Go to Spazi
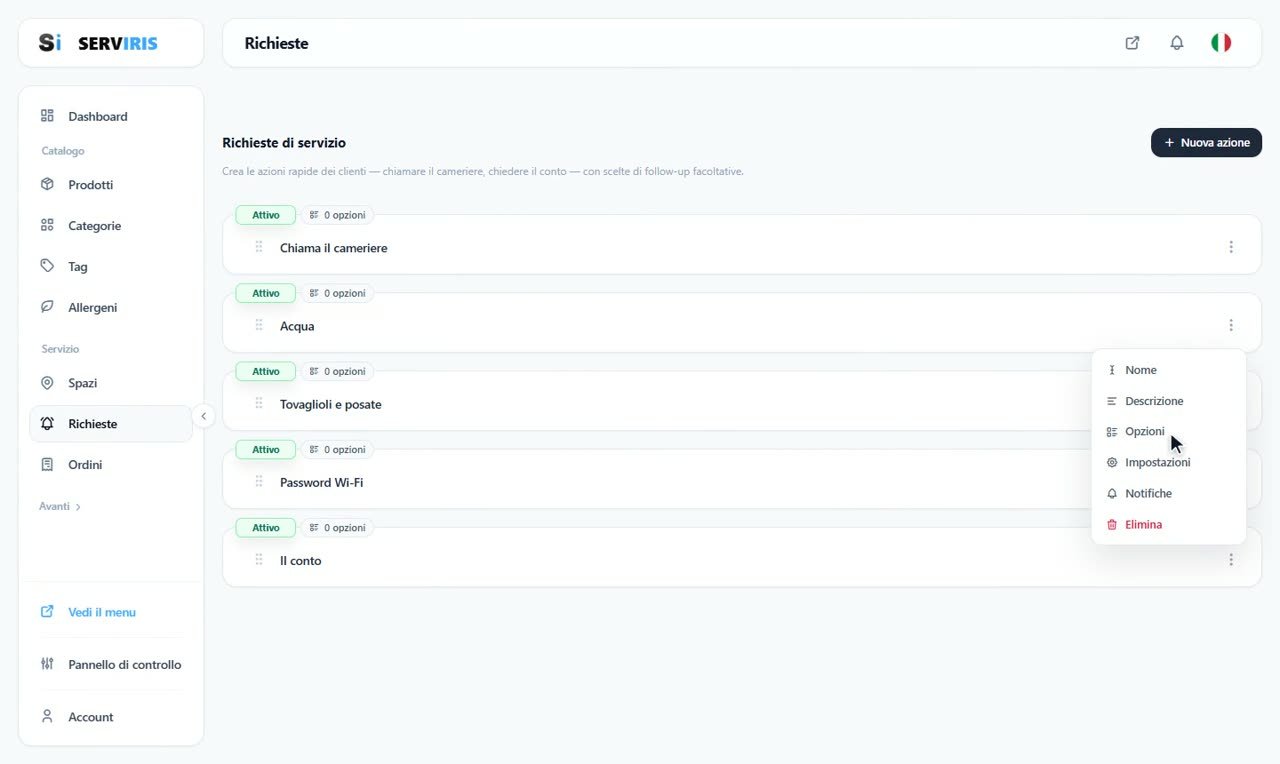Viewport: 1280px width, 764px height. click(x=111, y=383)
